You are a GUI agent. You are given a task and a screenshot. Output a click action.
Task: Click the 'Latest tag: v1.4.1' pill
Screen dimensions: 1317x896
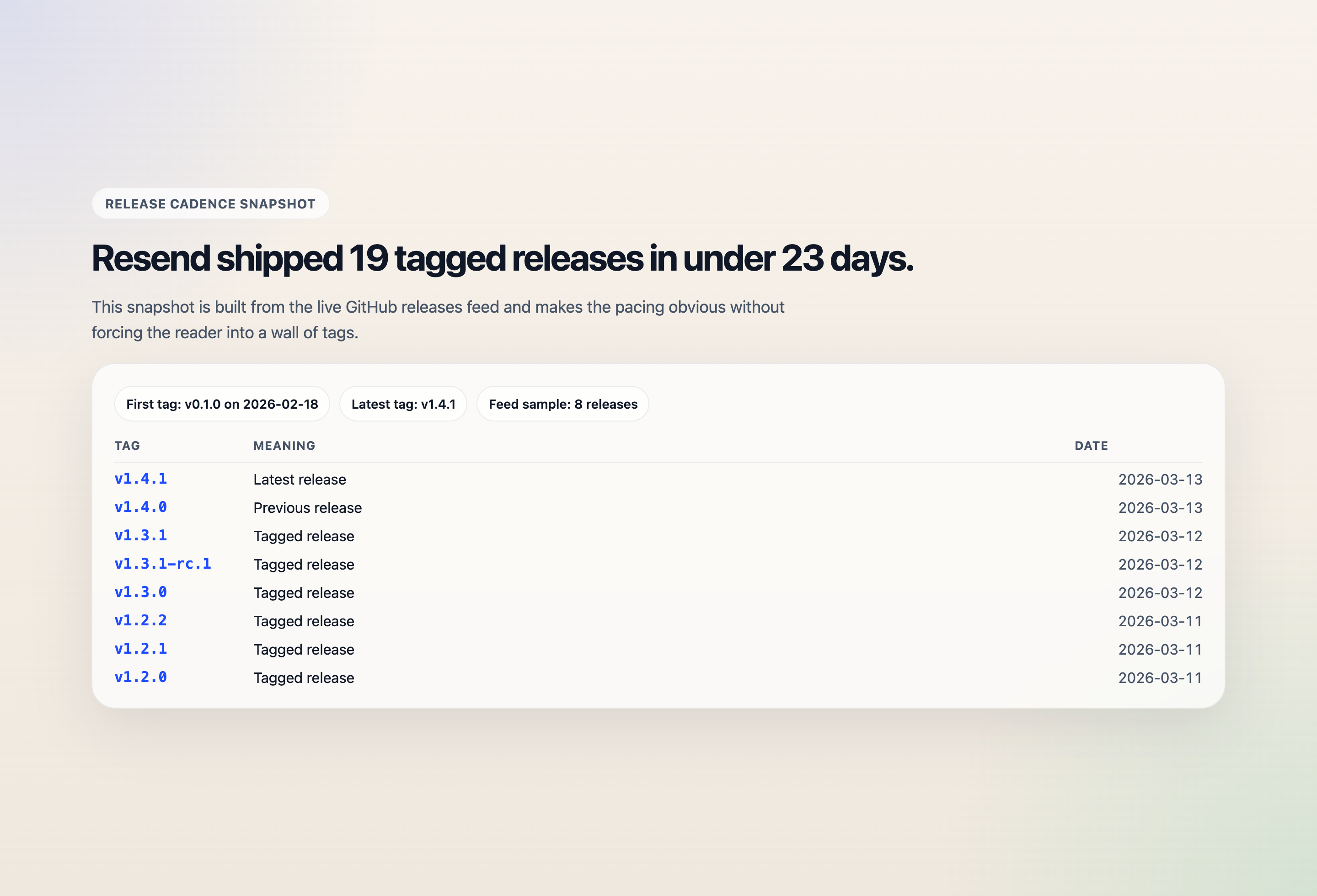(x=403, y=404)
